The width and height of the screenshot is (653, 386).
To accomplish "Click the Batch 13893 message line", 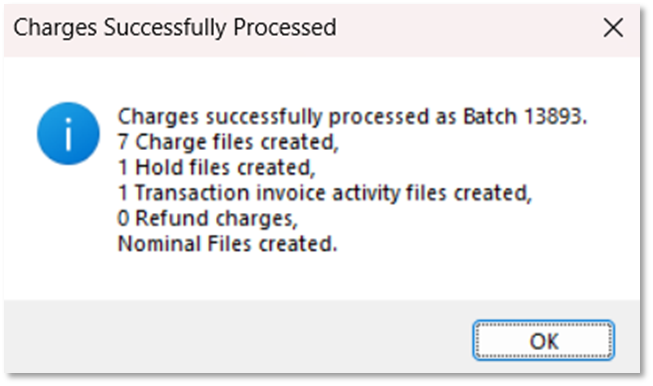I will click(352, 116).
